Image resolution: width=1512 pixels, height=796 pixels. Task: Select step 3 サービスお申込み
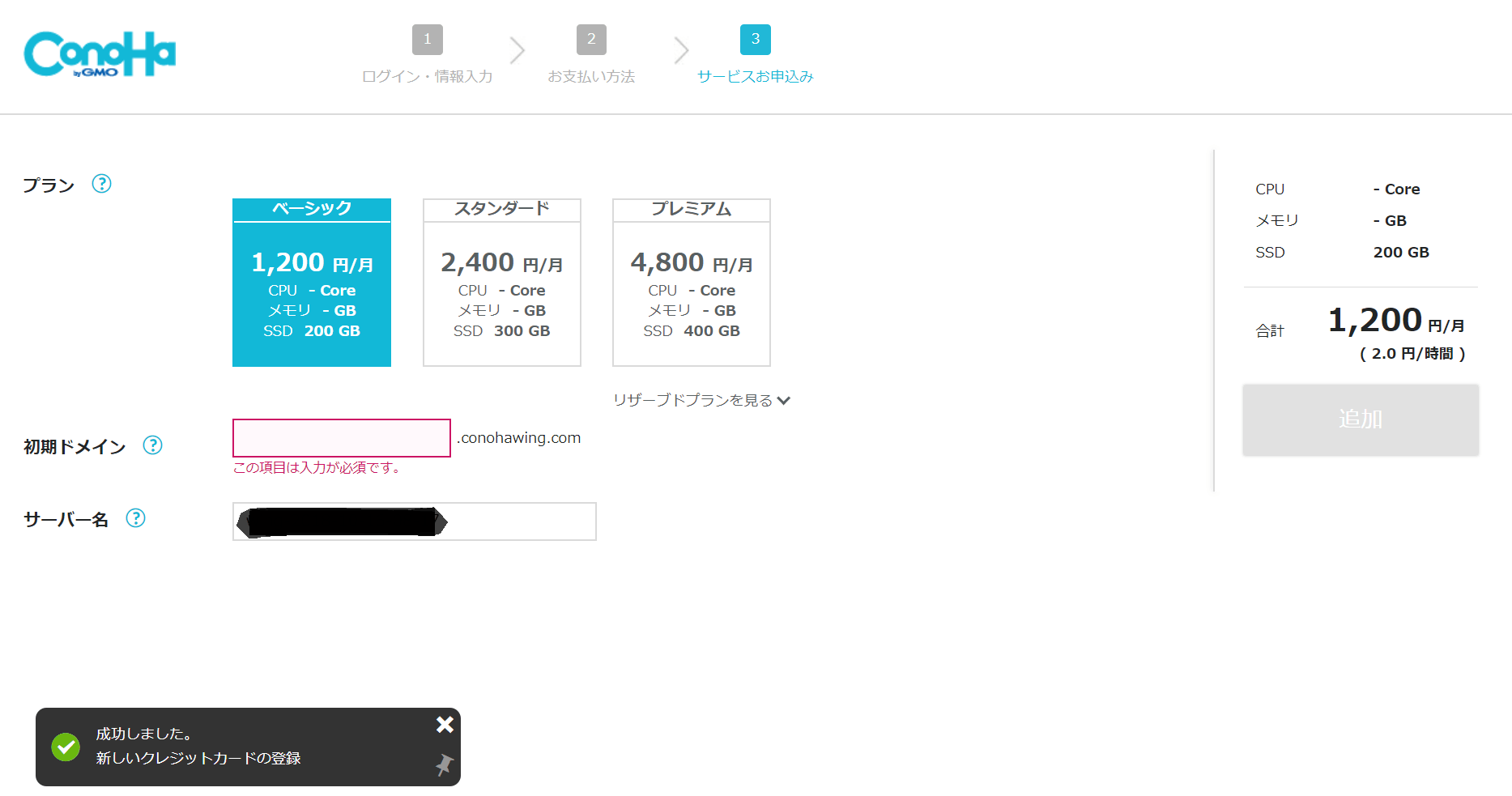pos(755,54)
